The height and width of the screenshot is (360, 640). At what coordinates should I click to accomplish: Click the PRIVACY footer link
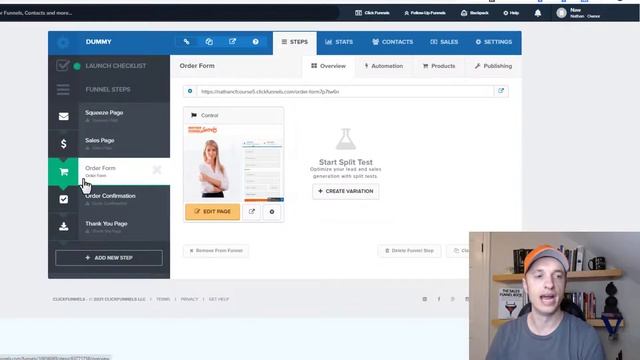(189, 299)
